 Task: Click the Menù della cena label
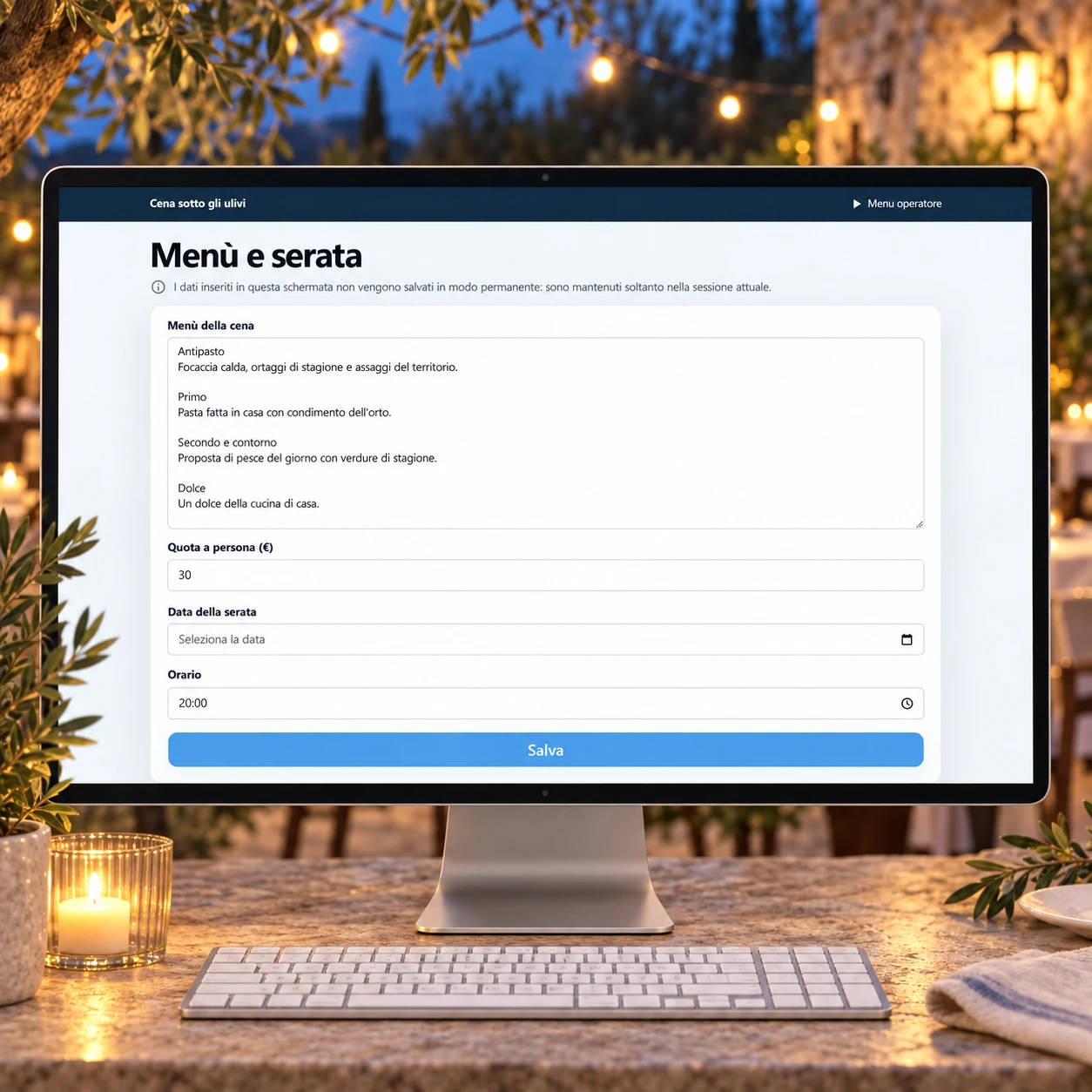point(211,326)
